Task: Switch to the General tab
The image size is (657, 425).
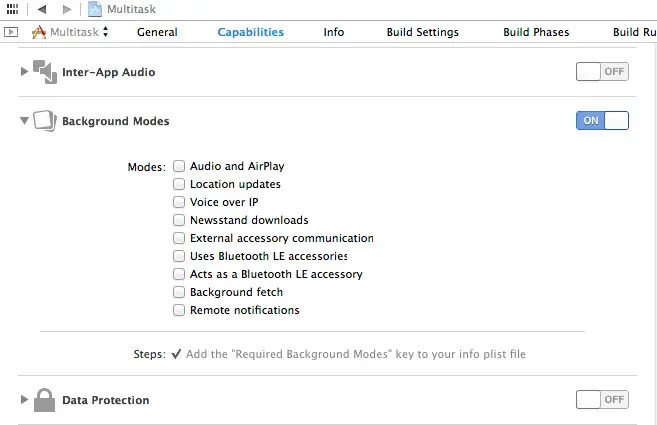Action: pyautogui.click(x=157, y=32)
